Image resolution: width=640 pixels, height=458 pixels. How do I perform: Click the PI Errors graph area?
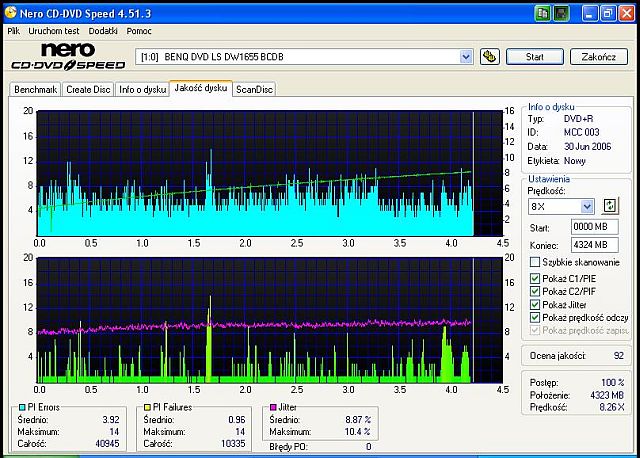pos(270,173)
